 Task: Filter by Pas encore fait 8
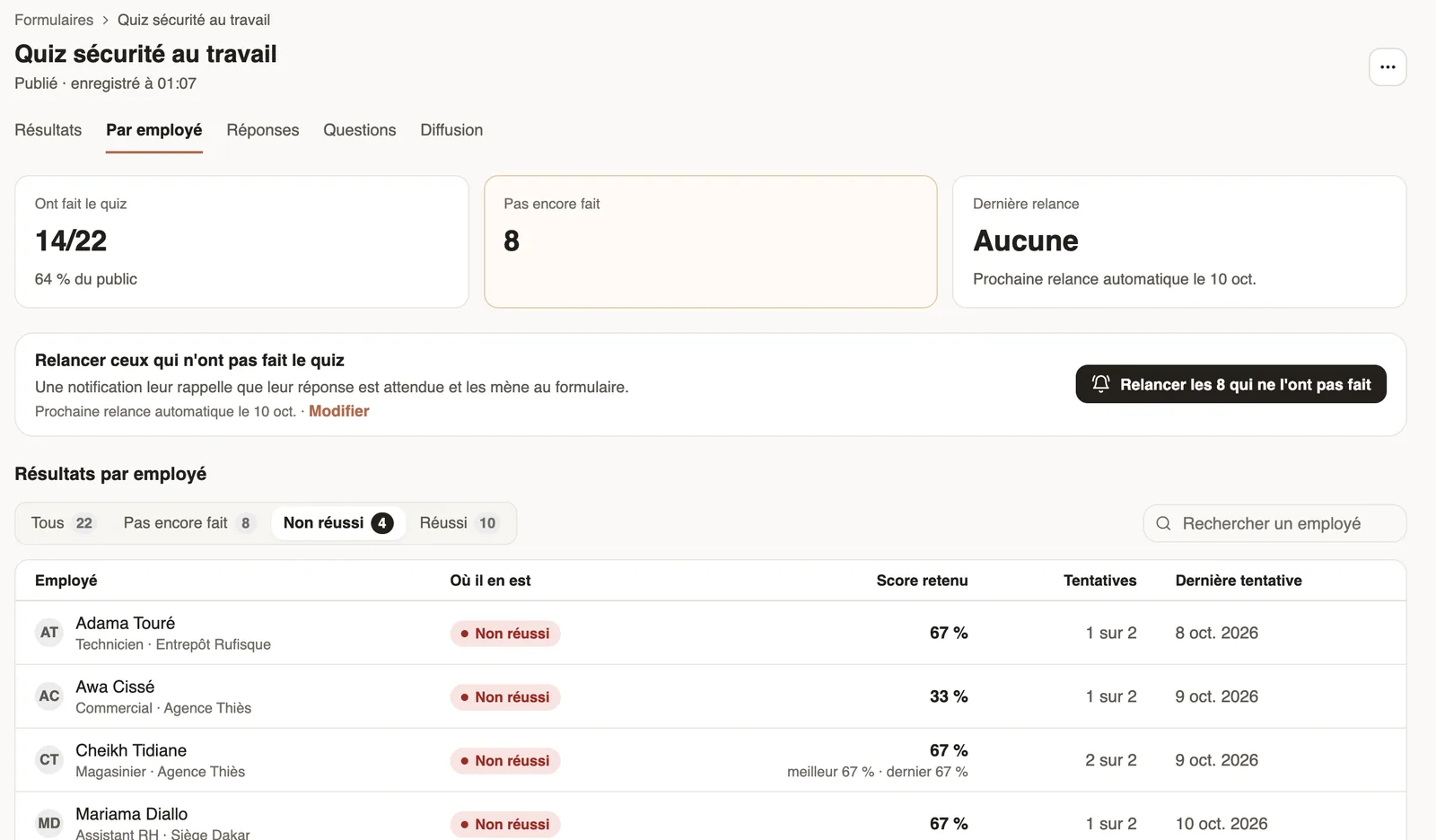[189, 523]
